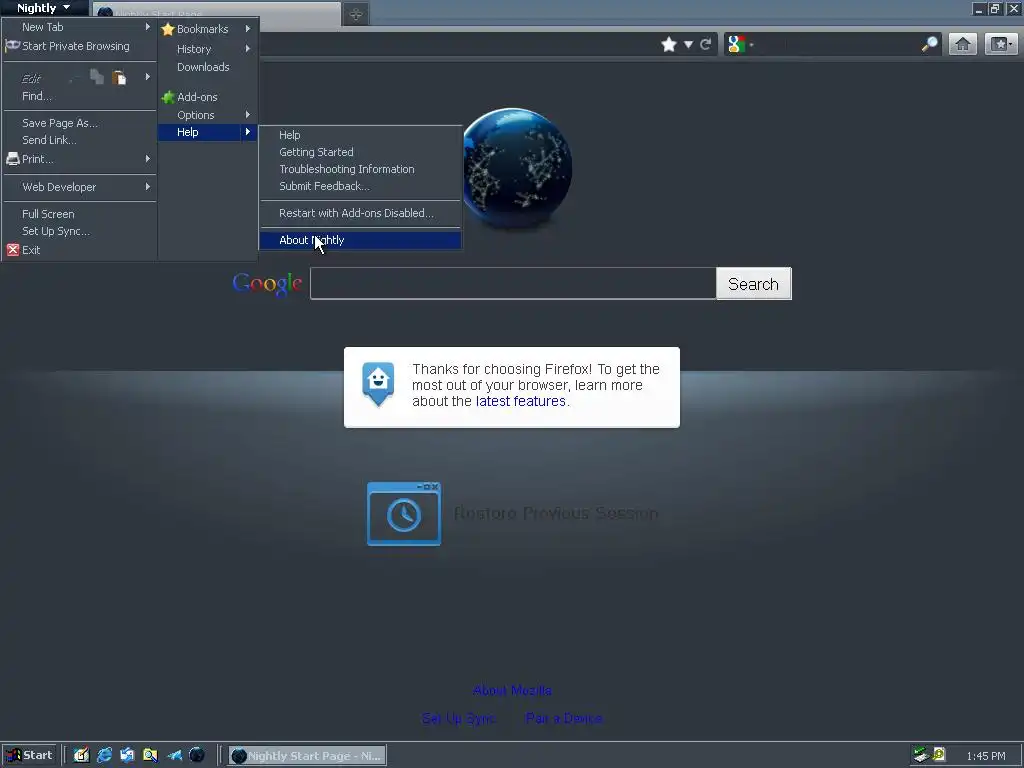The image size is (1024, 768).
Task: Click the Pair a Device link
Action: 564,718
